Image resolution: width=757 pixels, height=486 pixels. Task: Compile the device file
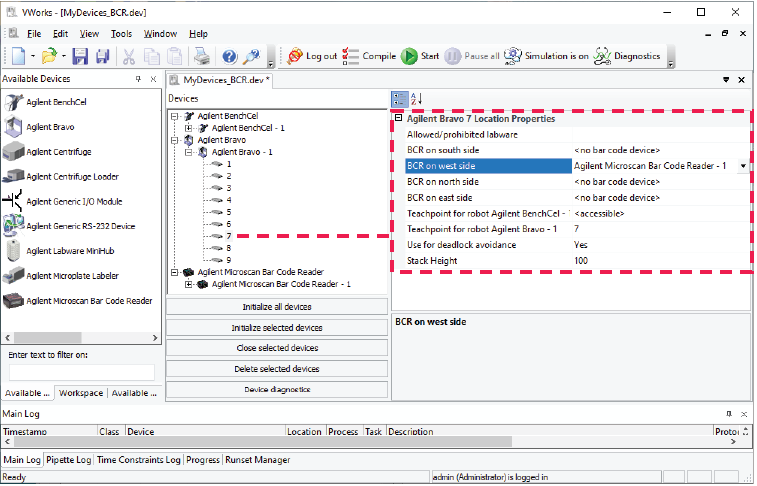369,56
